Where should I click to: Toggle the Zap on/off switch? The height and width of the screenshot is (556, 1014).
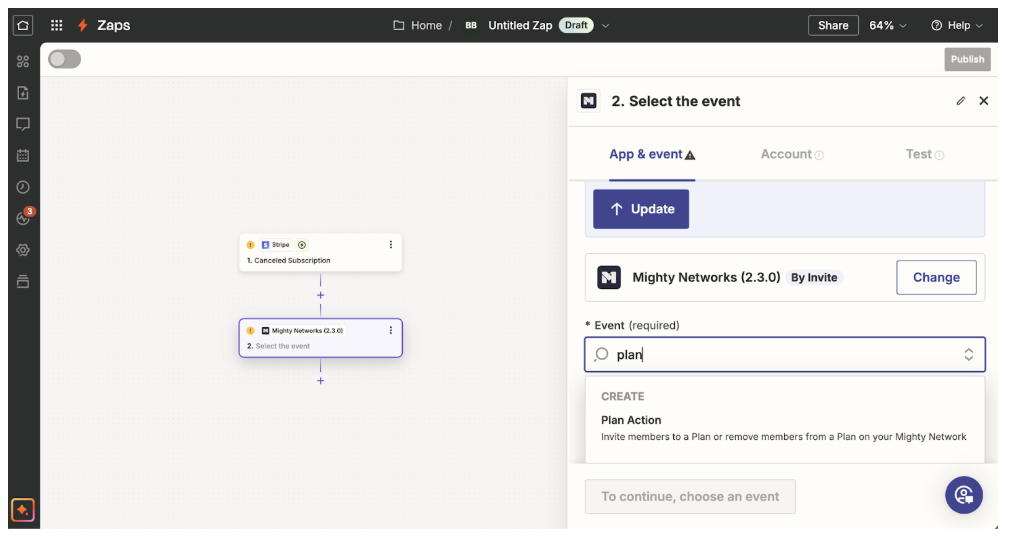click(x=65, y=59)
